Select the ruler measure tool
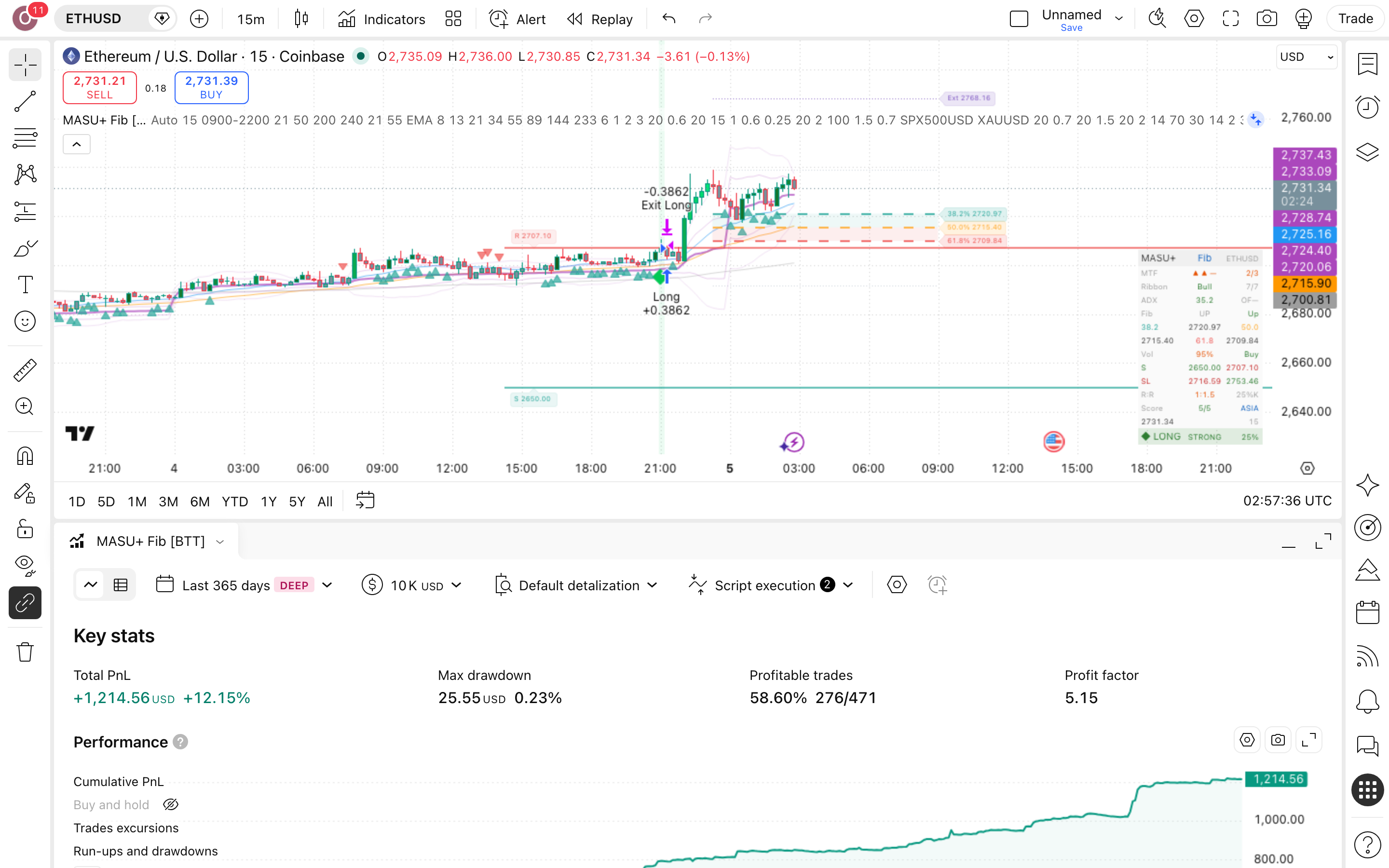 [25, 370]
